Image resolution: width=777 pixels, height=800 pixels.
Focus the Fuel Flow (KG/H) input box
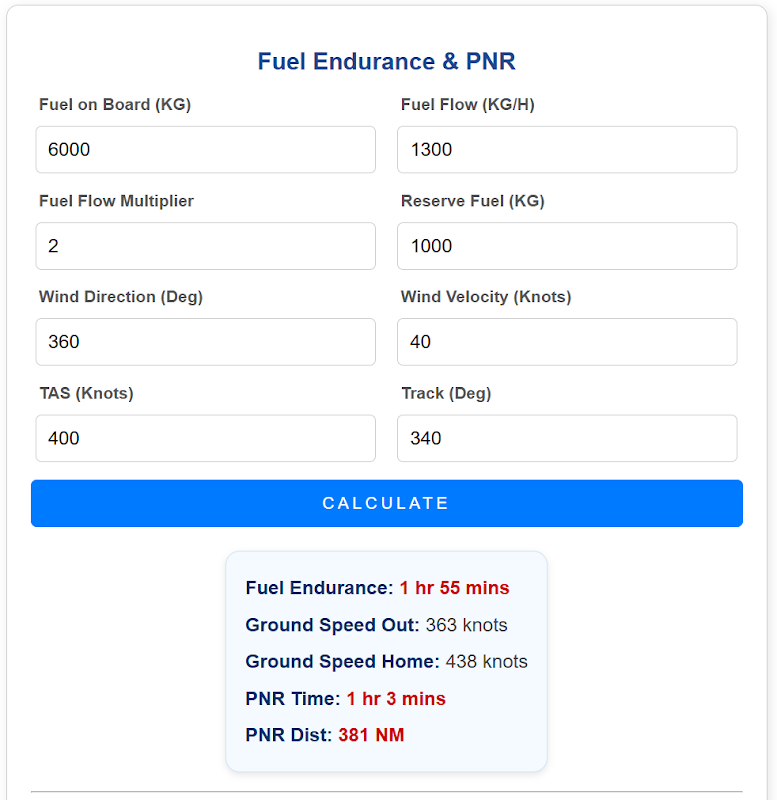click(x=567, y=150)
